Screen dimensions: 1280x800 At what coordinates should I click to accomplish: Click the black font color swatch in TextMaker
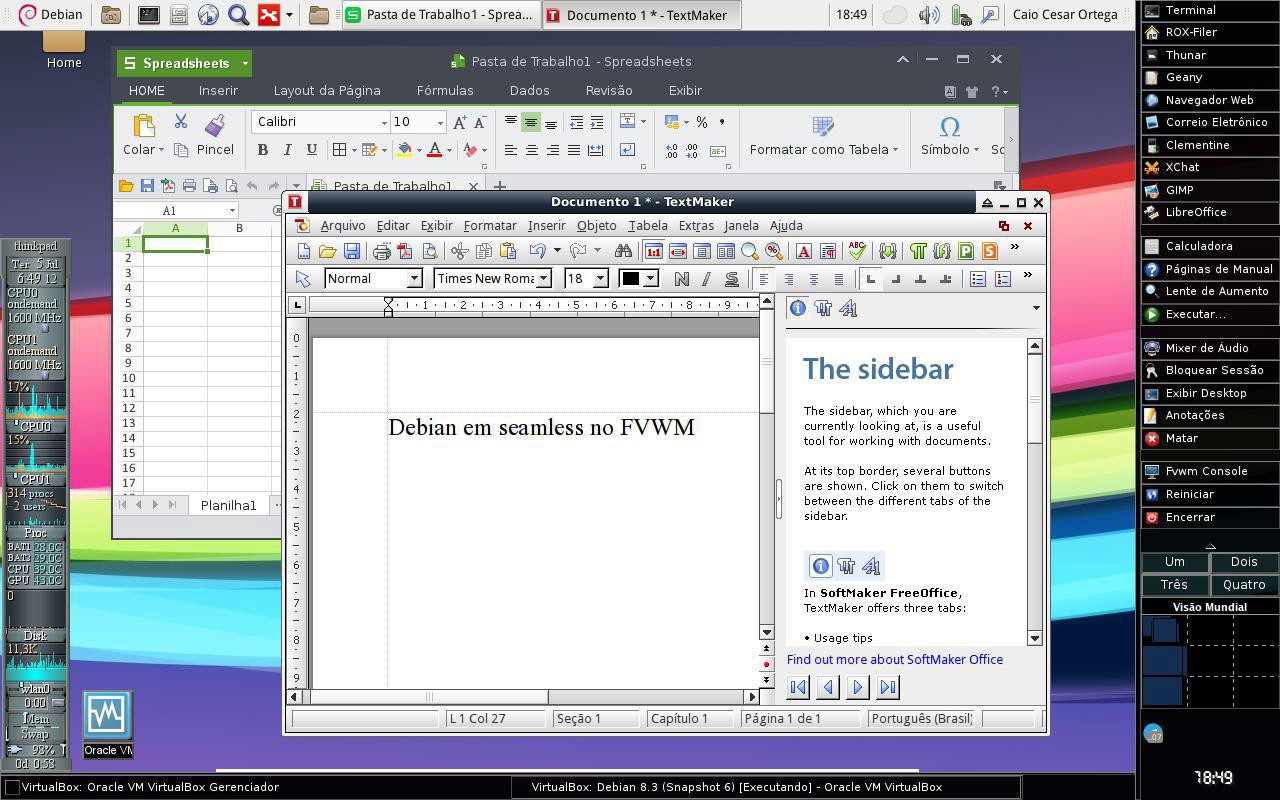630,279
